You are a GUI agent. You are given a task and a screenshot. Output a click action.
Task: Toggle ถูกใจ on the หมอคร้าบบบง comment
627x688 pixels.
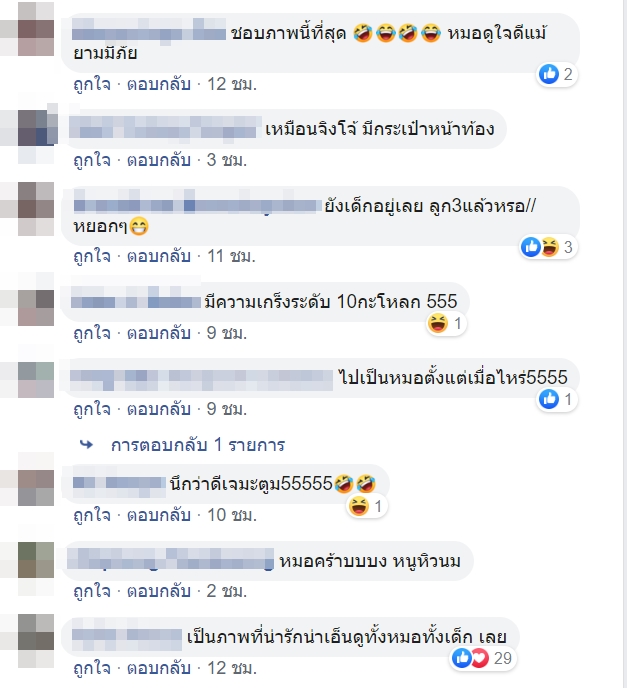(92, 591)
